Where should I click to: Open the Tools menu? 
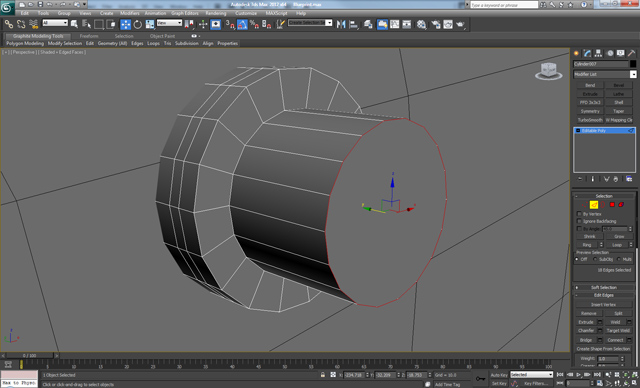tap(43, 13)
